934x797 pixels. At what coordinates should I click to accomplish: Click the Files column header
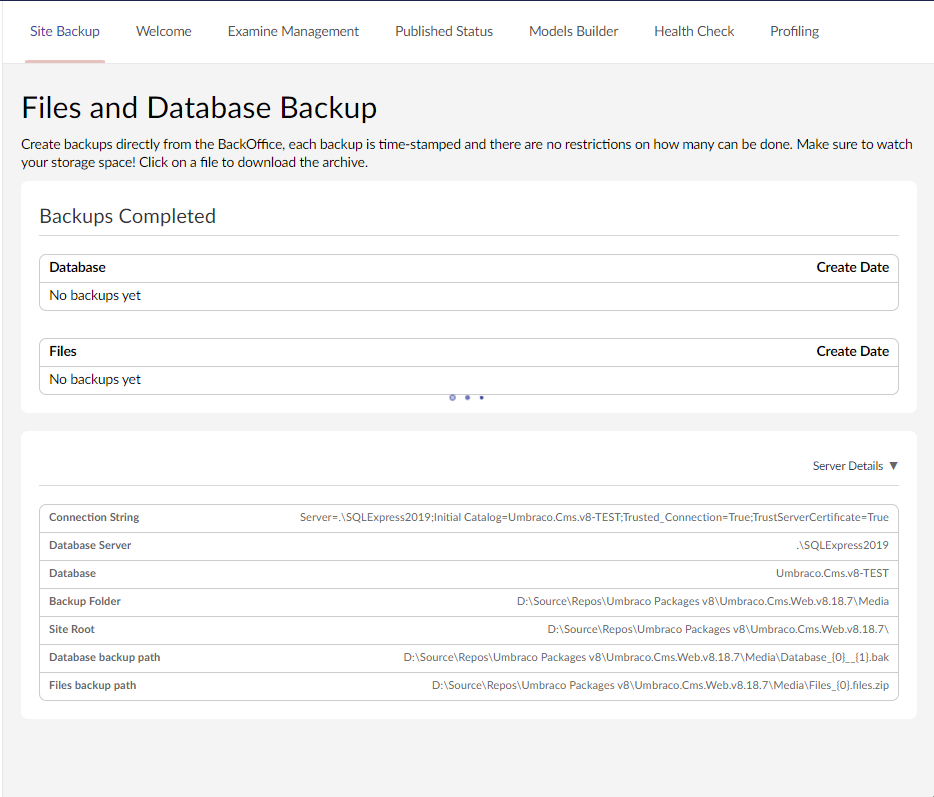point(63,352)
